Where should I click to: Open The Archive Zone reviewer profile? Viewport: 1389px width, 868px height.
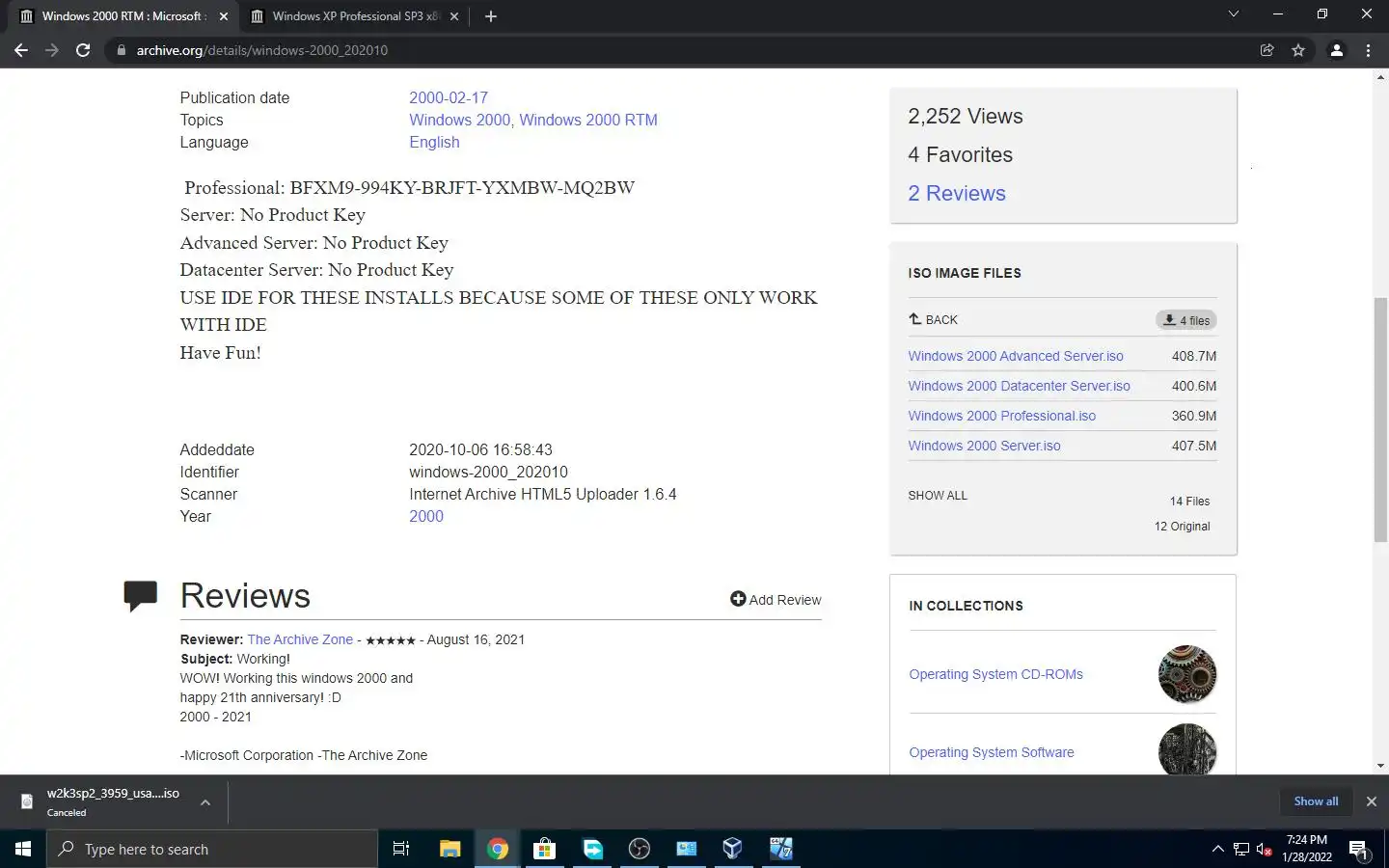(300, 639)
